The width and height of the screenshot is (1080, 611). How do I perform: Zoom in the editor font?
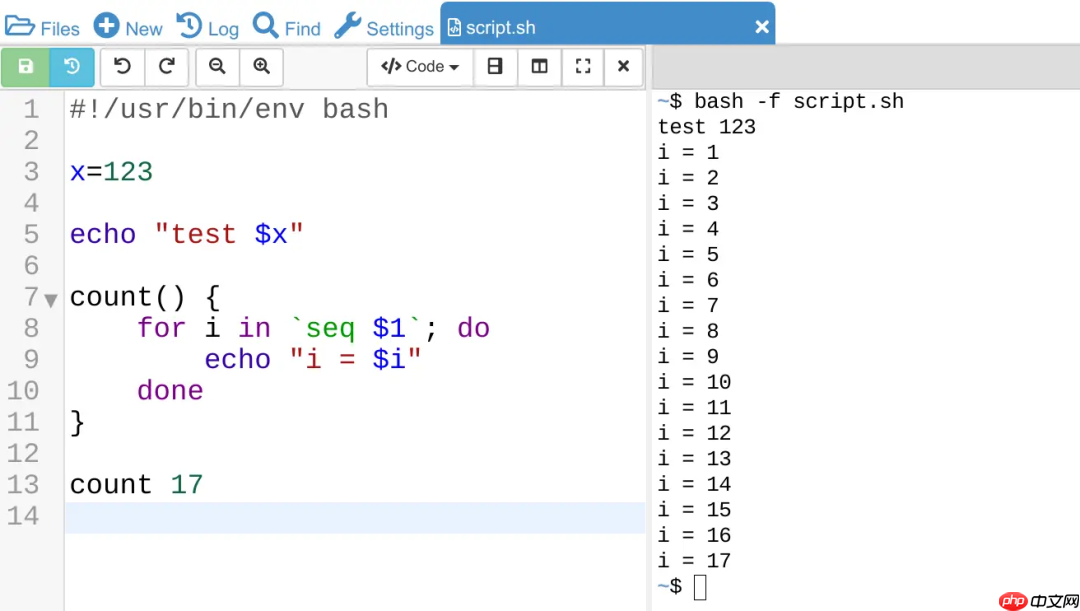click(x=261, y=67)
